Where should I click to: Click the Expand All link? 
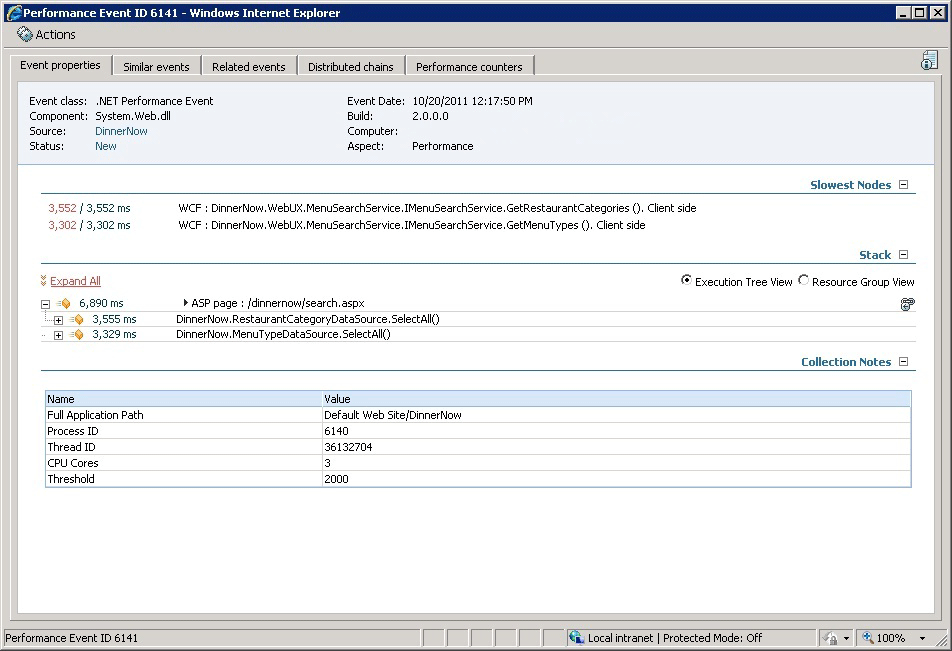(75, 281)
